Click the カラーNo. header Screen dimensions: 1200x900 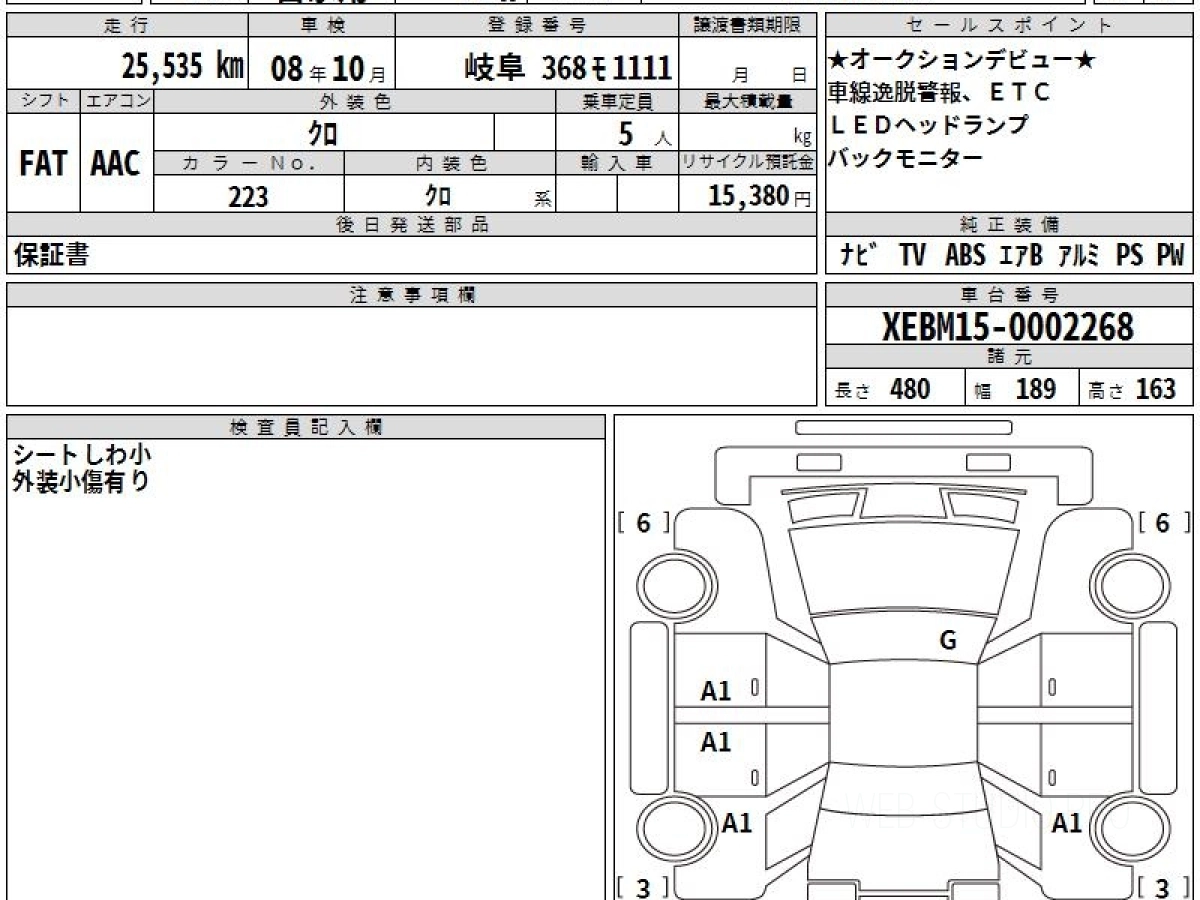[x=249, y=164]
